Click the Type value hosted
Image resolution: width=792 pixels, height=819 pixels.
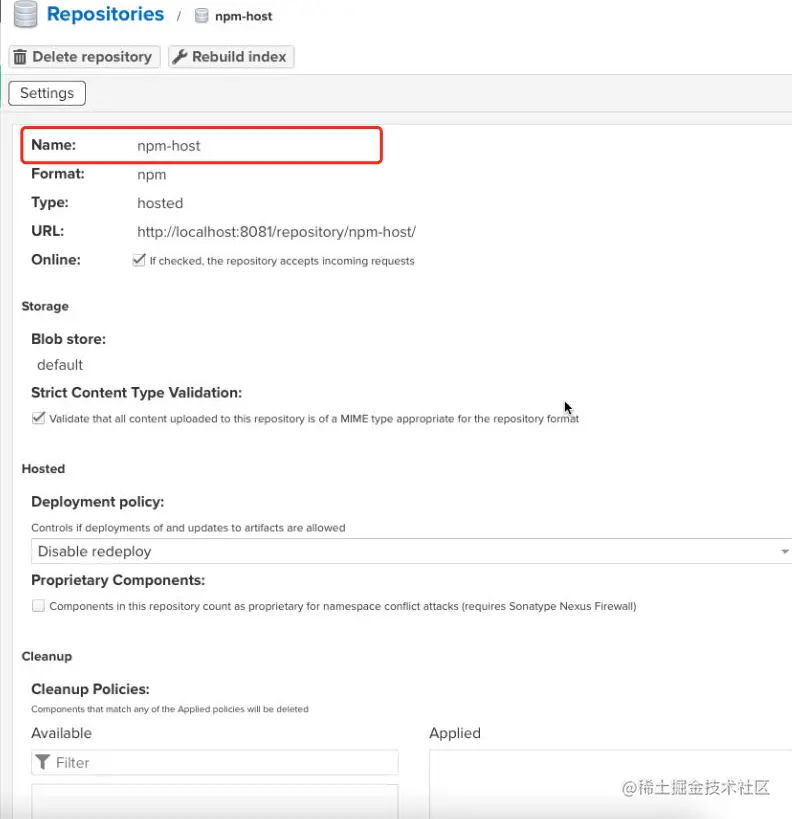[x=160, y=203]
